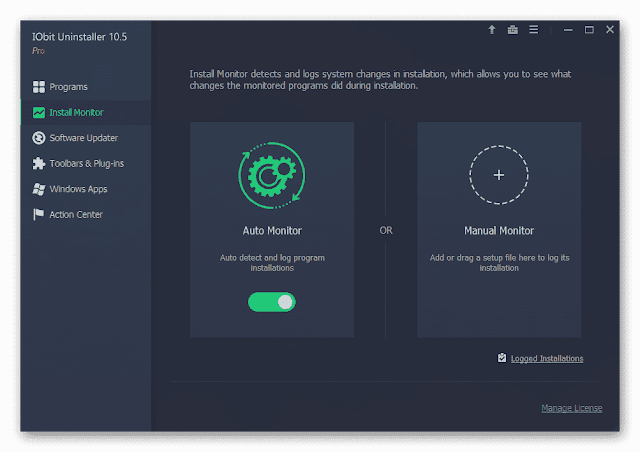Screen dimensions: 640x452
Task: Maximize the IObit Uninstaller window
Action: tap(589, 29)
